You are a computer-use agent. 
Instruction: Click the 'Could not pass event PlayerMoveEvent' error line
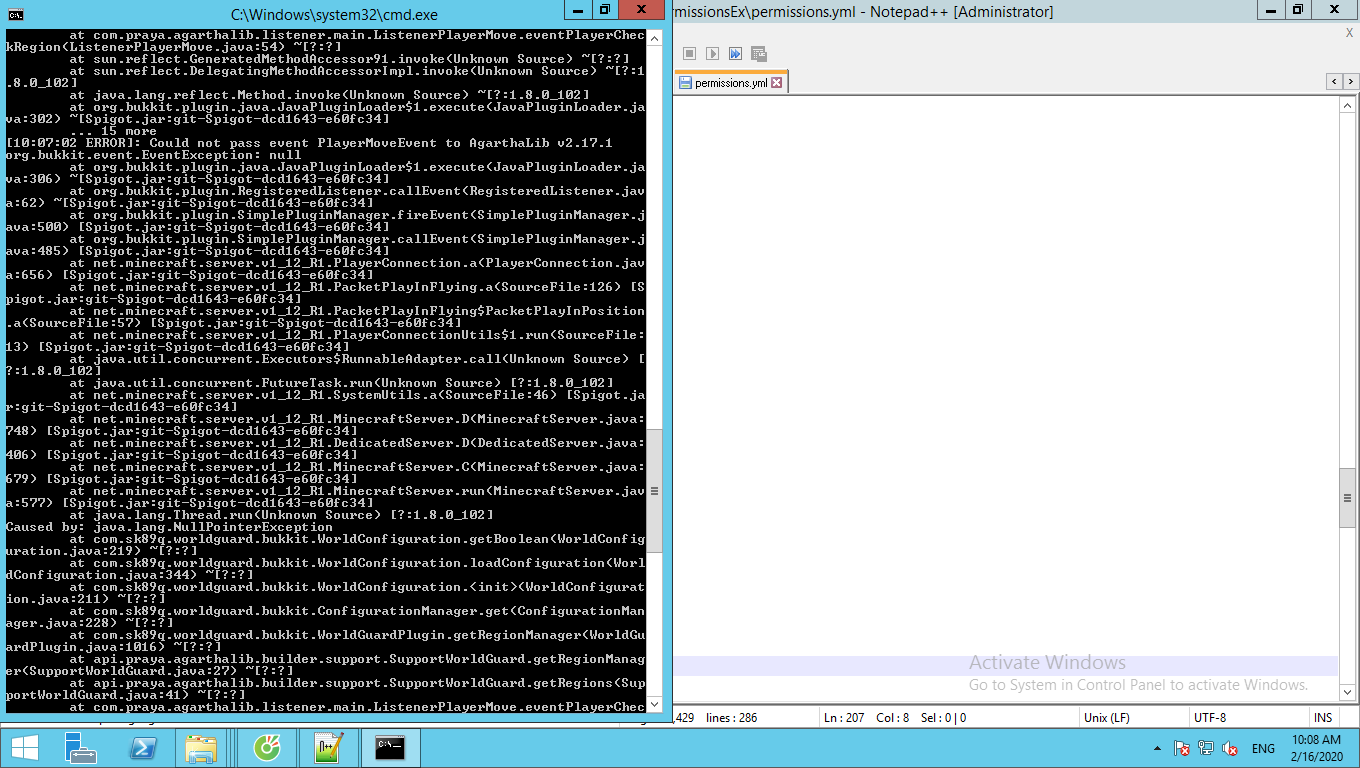click(x=309, y=143)
